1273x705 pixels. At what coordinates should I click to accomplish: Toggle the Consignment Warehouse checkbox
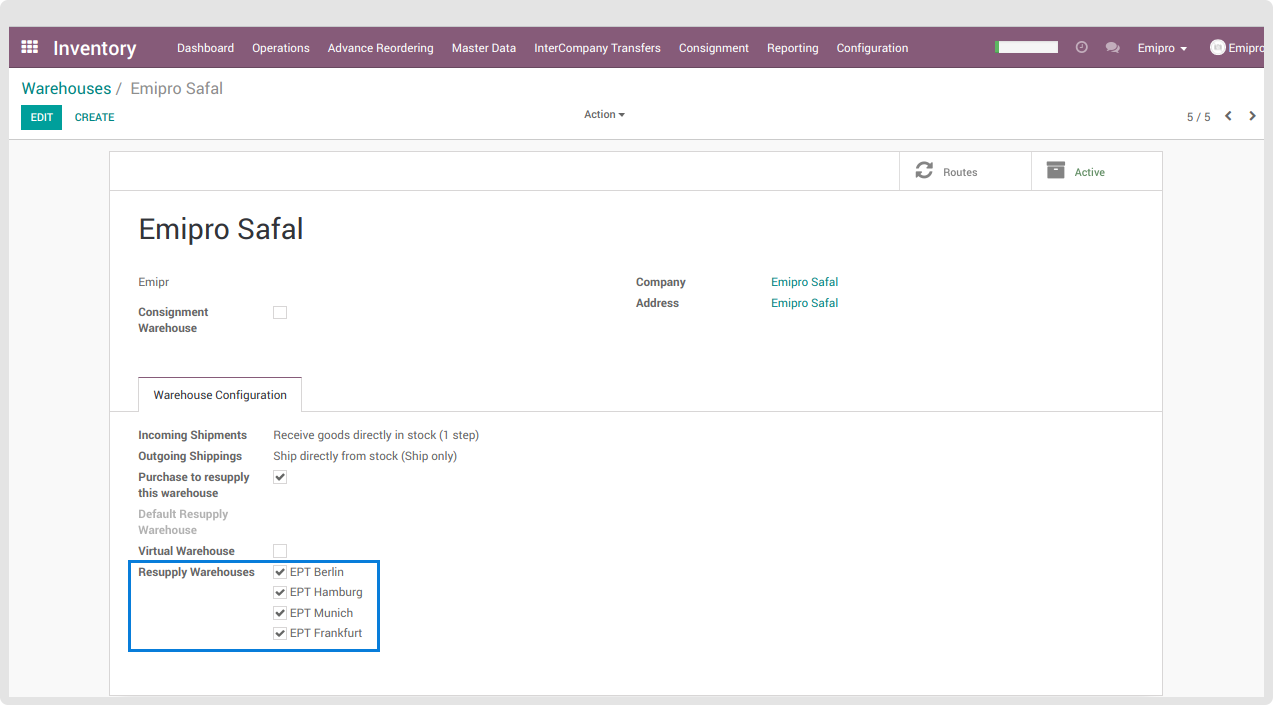(x=280, y=313)
